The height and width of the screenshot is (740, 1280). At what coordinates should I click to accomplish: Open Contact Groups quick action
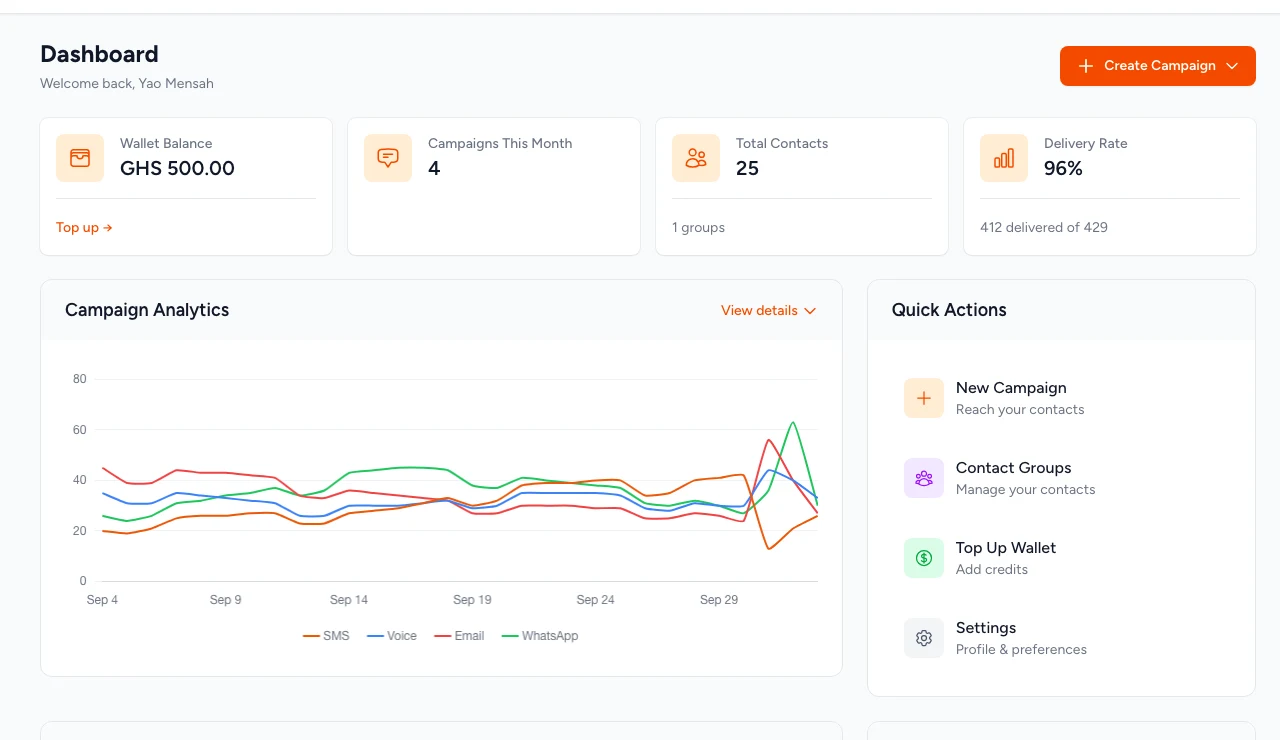coord(1061,478)
